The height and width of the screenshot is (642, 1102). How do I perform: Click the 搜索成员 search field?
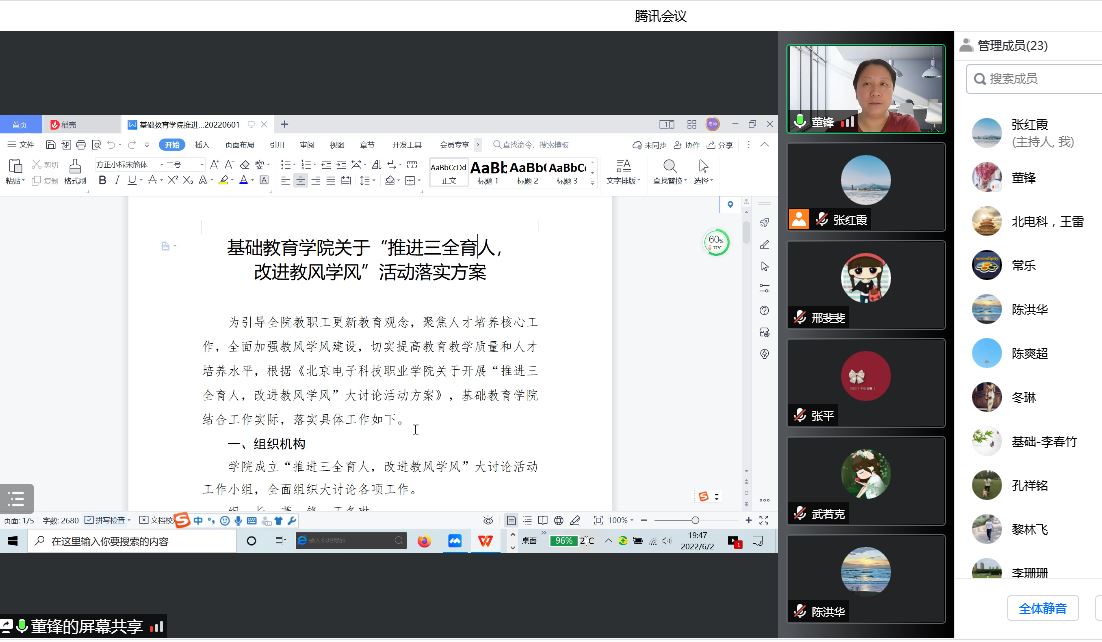pos(1037,79)
